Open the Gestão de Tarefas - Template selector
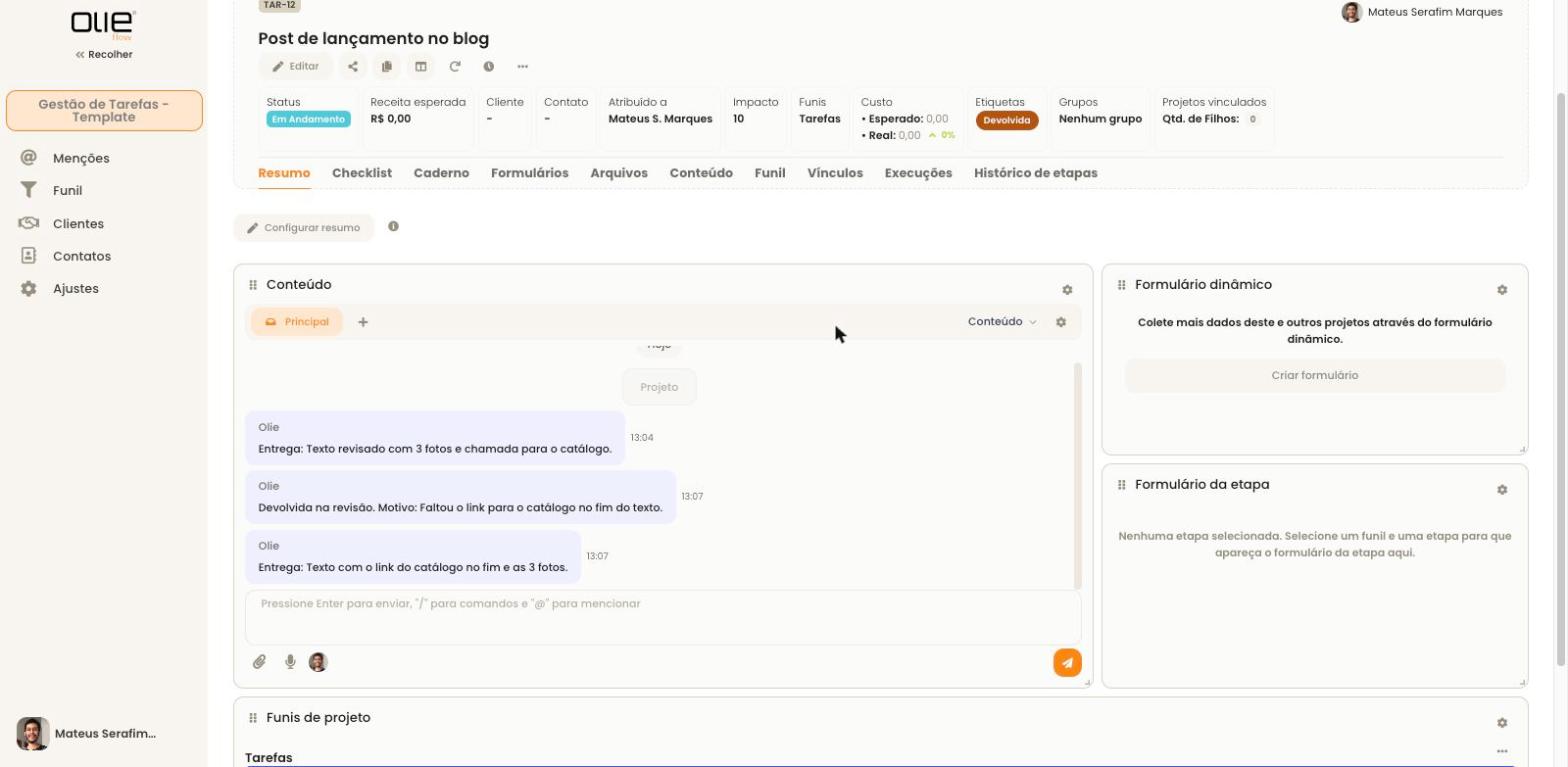The height and width of the screenshot is (767, 1568). coord(104,111)
